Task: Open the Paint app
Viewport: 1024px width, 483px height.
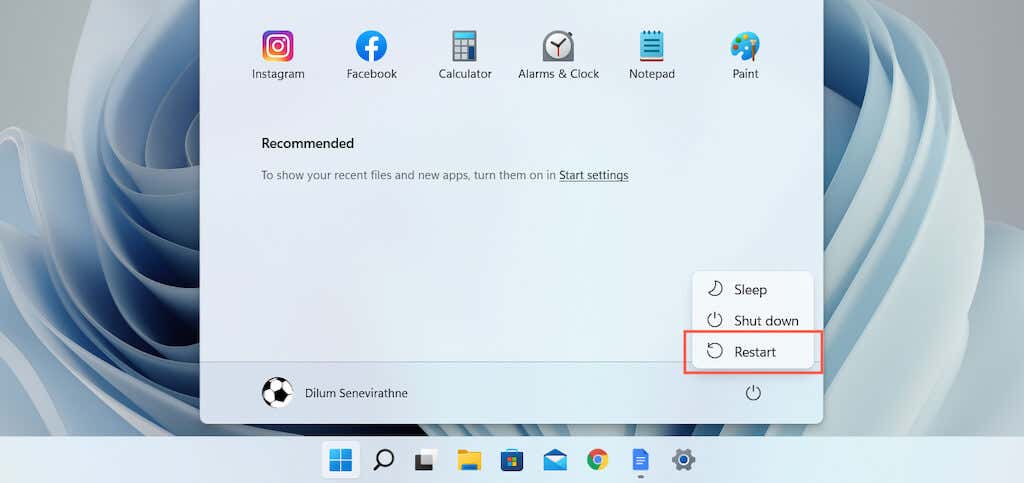Action: point(745,55)
